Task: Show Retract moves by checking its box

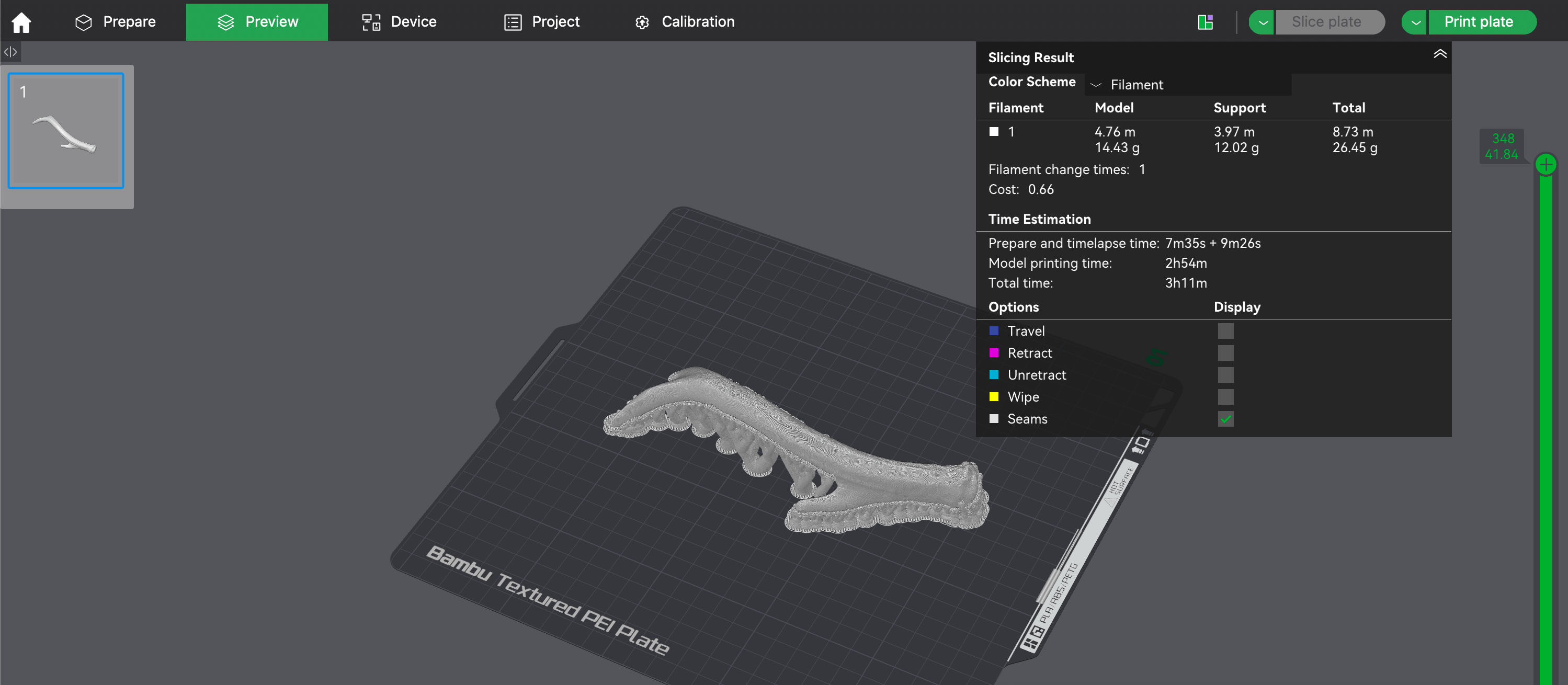Action: coord(1226,353)
